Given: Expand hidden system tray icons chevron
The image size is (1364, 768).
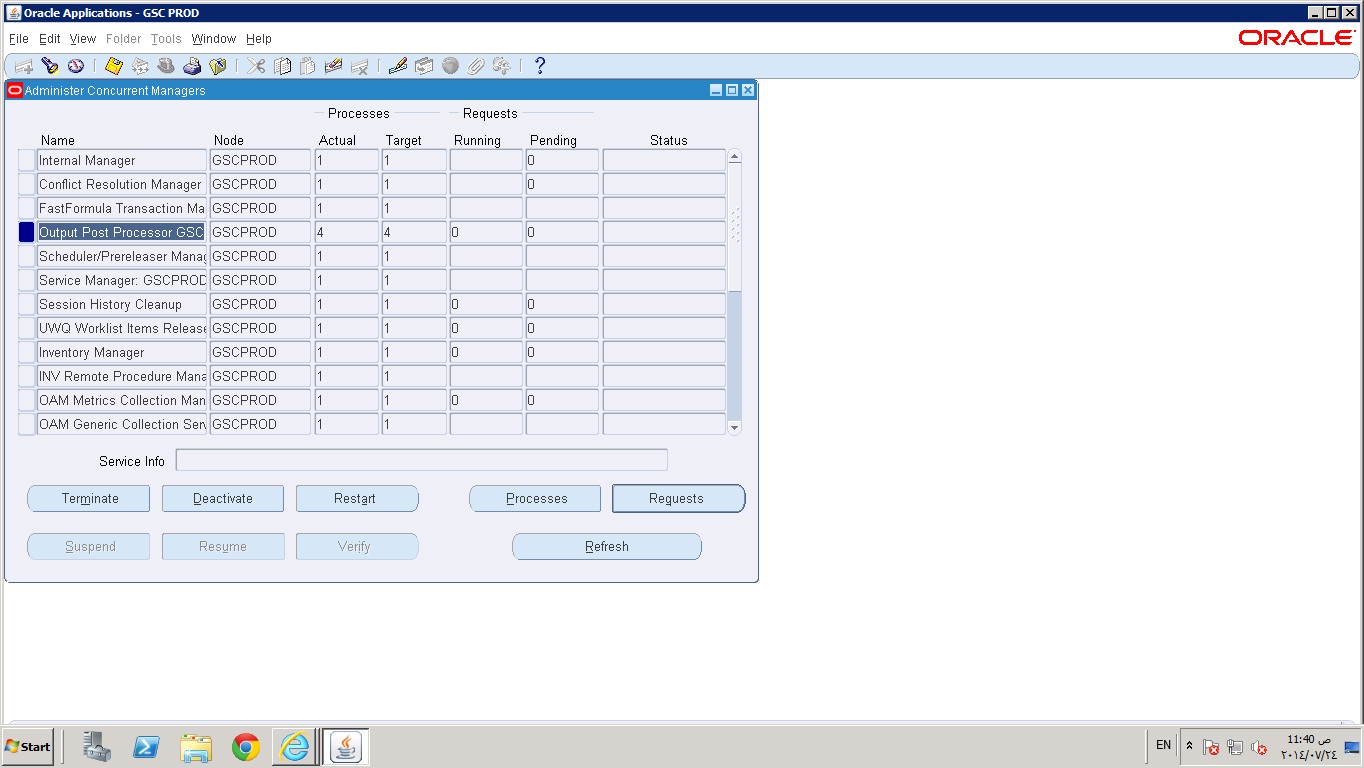Looking at the screenshot, I should pyautogui.click(x=1189, y=746).
